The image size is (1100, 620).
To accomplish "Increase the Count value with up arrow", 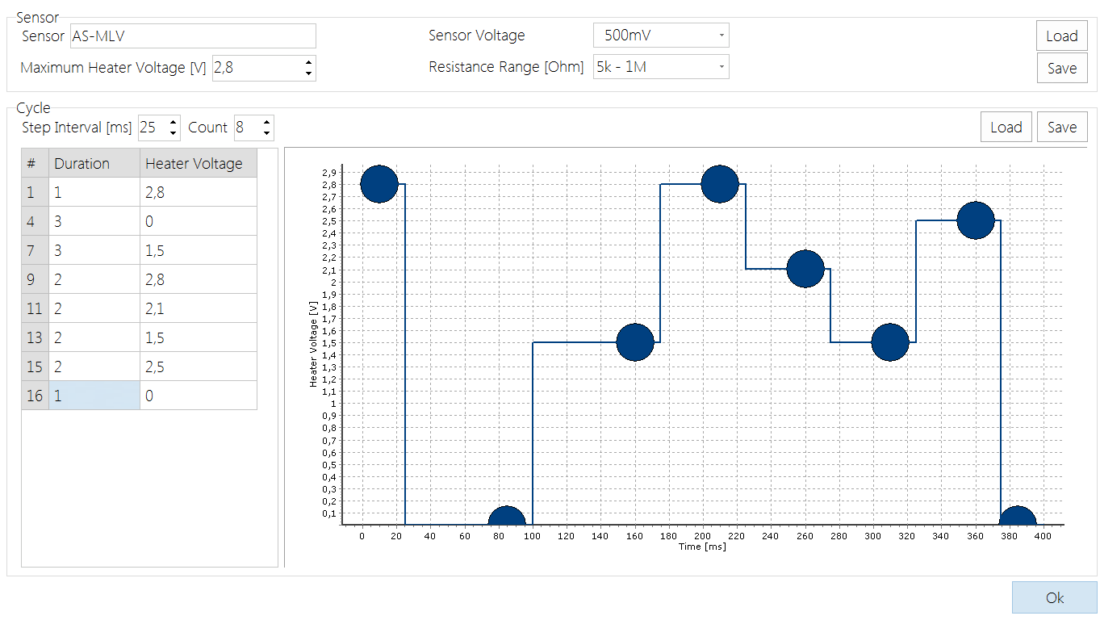I will (x=266, y=122).
